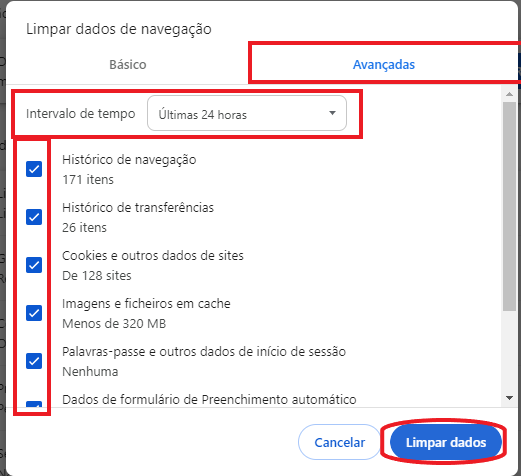Toggle the Cookies e outros dados de sites checkbox
521x476 pixels.
pyautogui.click(x=34, y=265)
